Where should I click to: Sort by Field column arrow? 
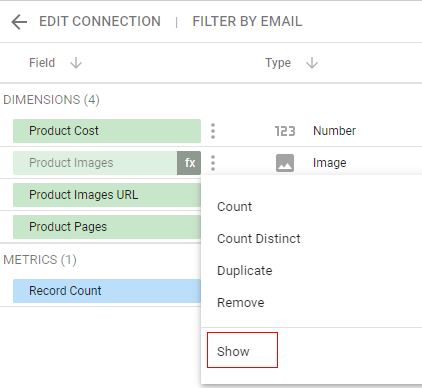pos(76,63)
